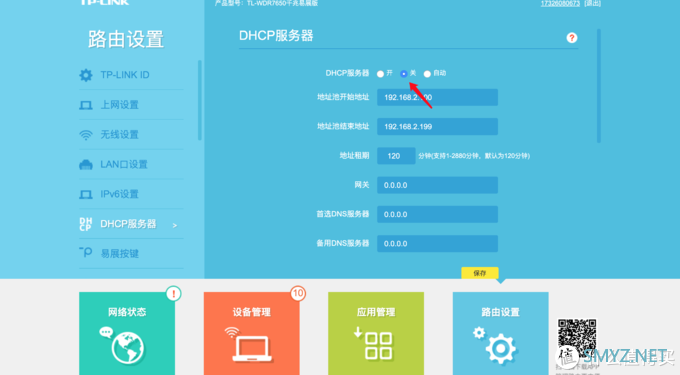Click the 无线设置 wifi icon
680x375 pixels.
click(86, 135)
